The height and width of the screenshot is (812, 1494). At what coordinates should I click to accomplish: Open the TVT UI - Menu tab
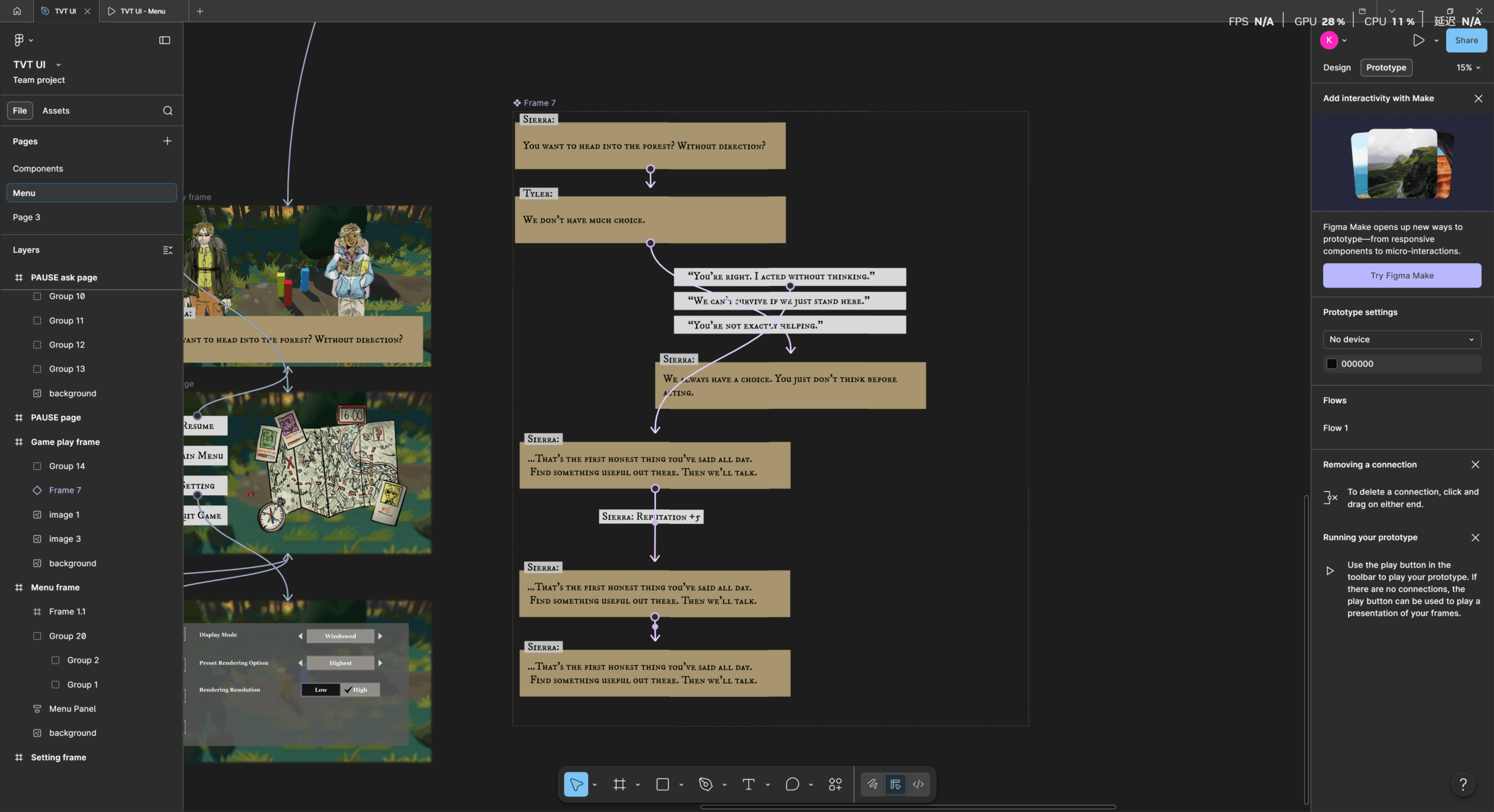pyautogui.click(x=142, y=11)
